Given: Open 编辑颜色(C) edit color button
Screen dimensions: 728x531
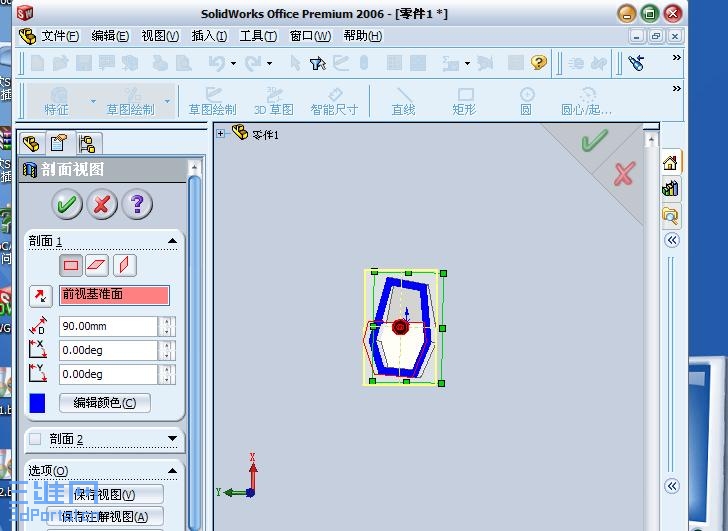Looking at the screenshot, I should 105,403.
